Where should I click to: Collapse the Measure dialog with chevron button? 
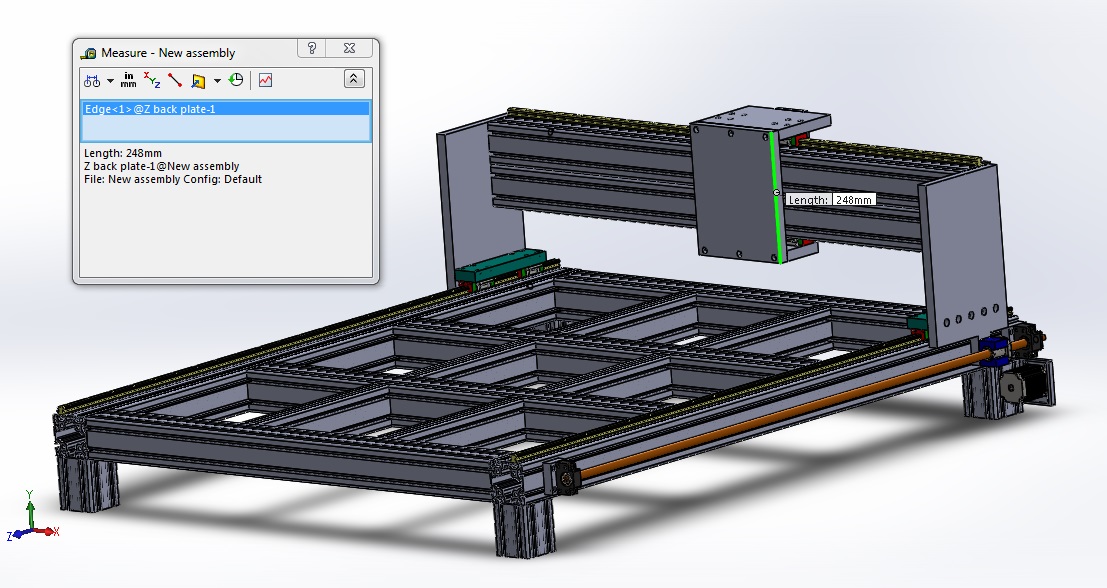[x=354, y=79]
